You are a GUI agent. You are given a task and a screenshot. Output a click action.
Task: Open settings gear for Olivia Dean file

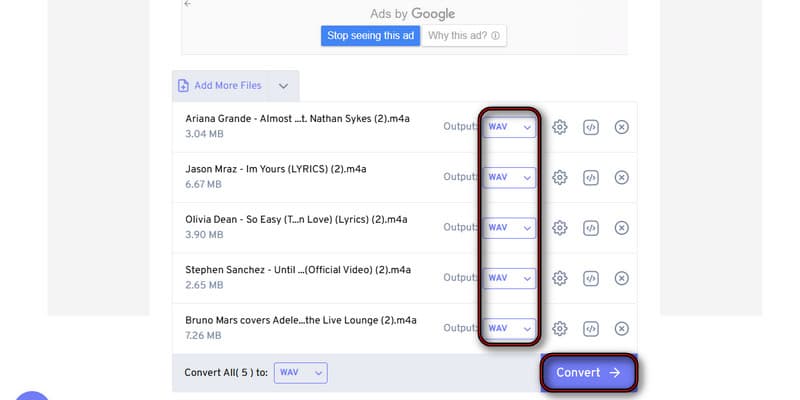coord(560,228)
